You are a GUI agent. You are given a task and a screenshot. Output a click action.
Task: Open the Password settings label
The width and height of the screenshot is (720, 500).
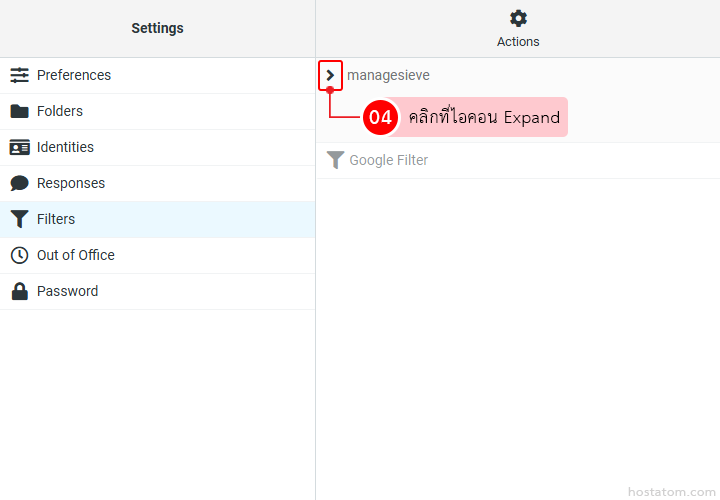(67, 291)
